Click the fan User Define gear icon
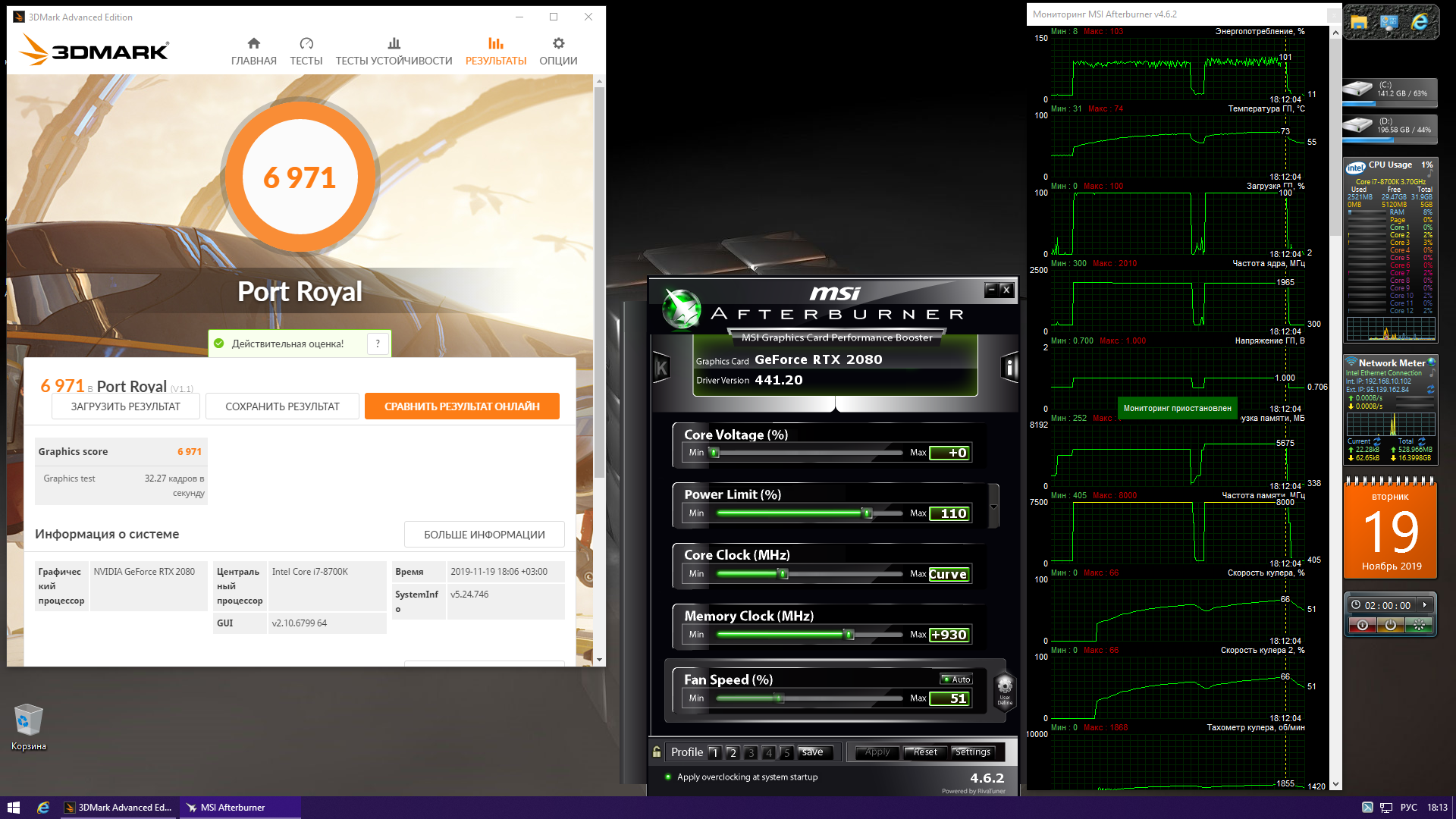The height and width of the screenshot is (819, 1456). tap(1004, 689)
